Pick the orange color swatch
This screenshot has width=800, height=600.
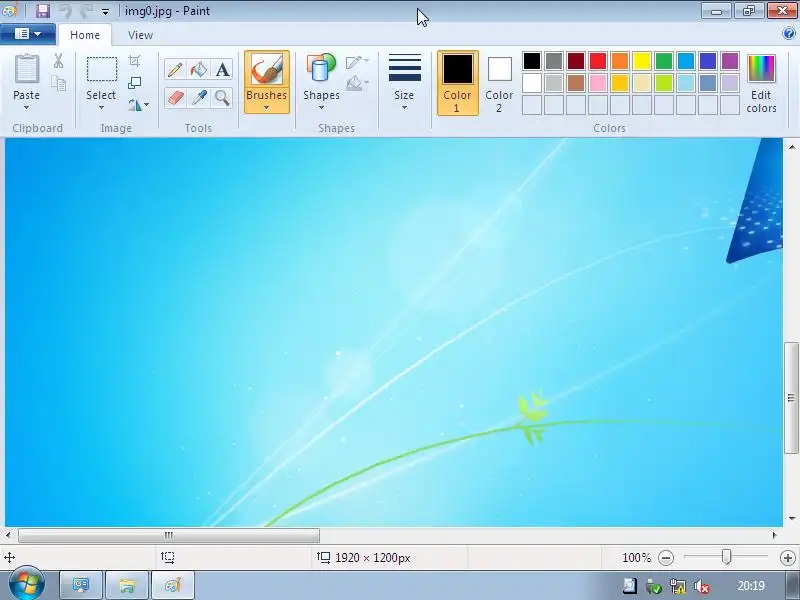coord(619,61)
